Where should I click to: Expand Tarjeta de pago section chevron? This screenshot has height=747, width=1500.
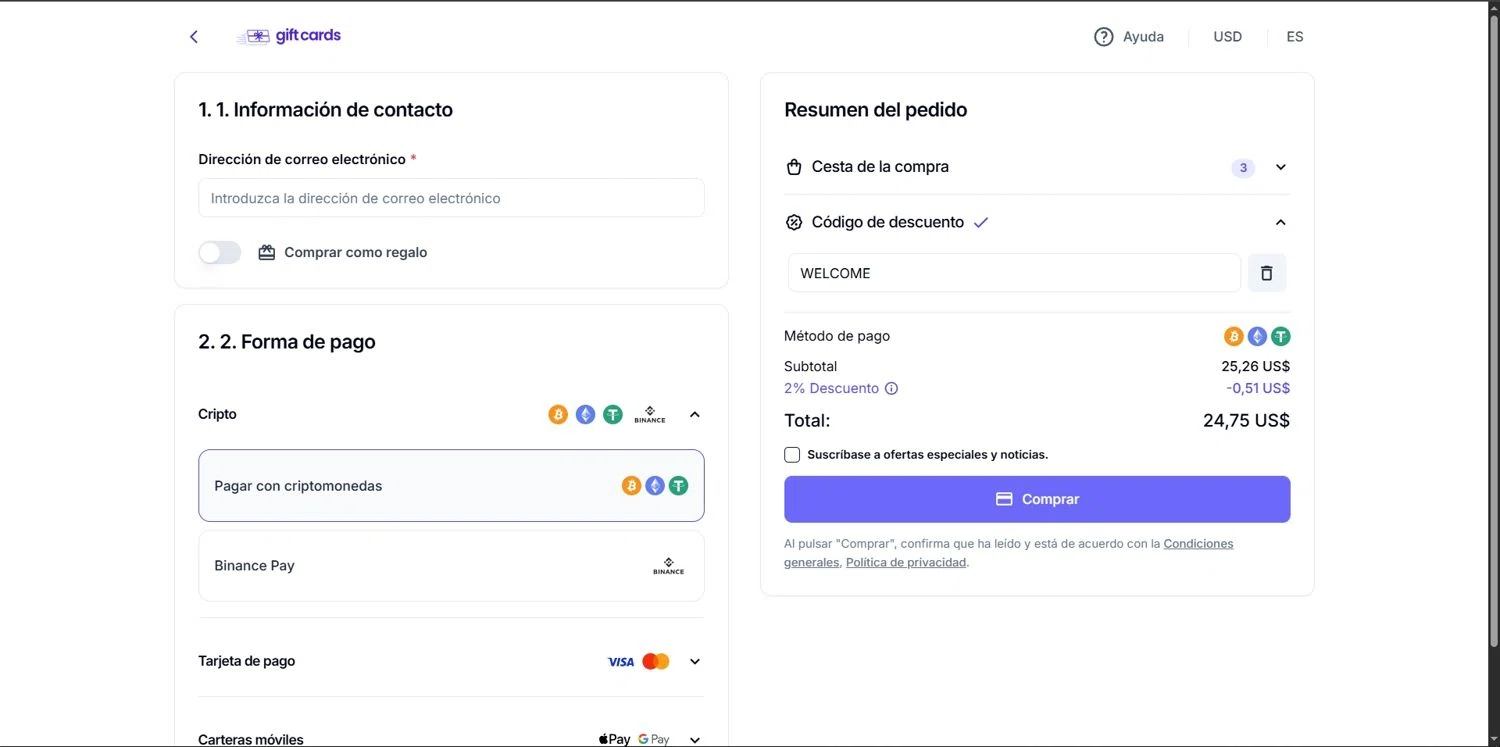coord(695,661)
